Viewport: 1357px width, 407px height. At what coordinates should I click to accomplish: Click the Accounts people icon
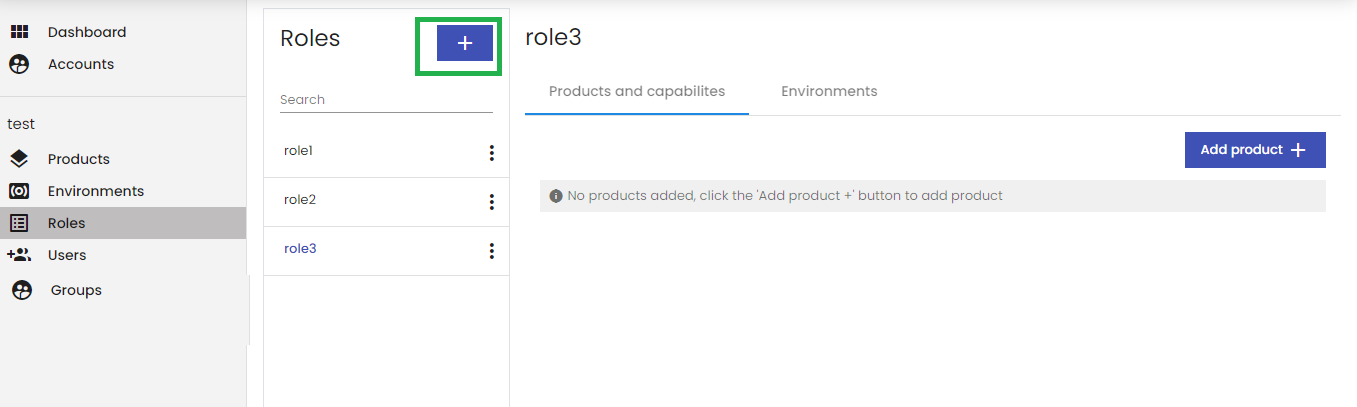pyautogui.click(x=19, y=64)
